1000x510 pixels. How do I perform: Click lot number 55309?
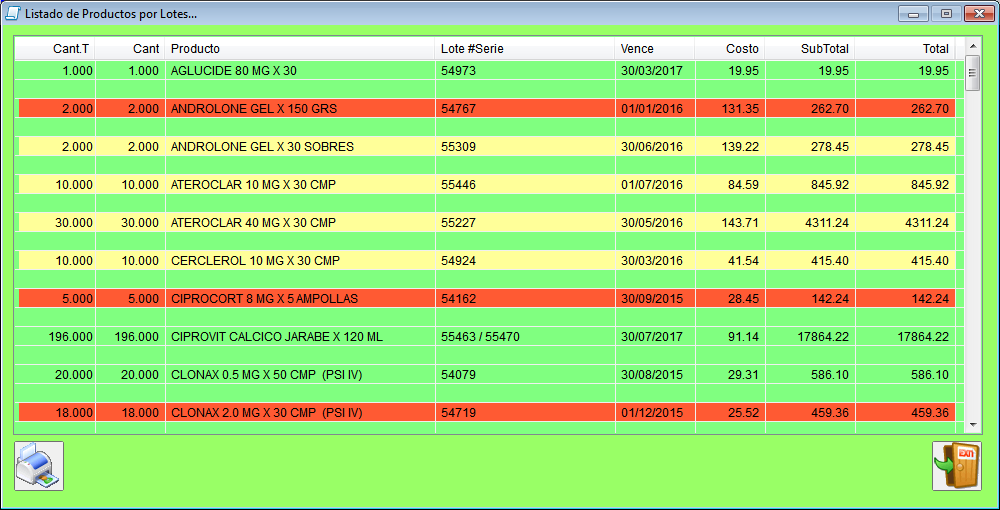[x=458, y=147]
